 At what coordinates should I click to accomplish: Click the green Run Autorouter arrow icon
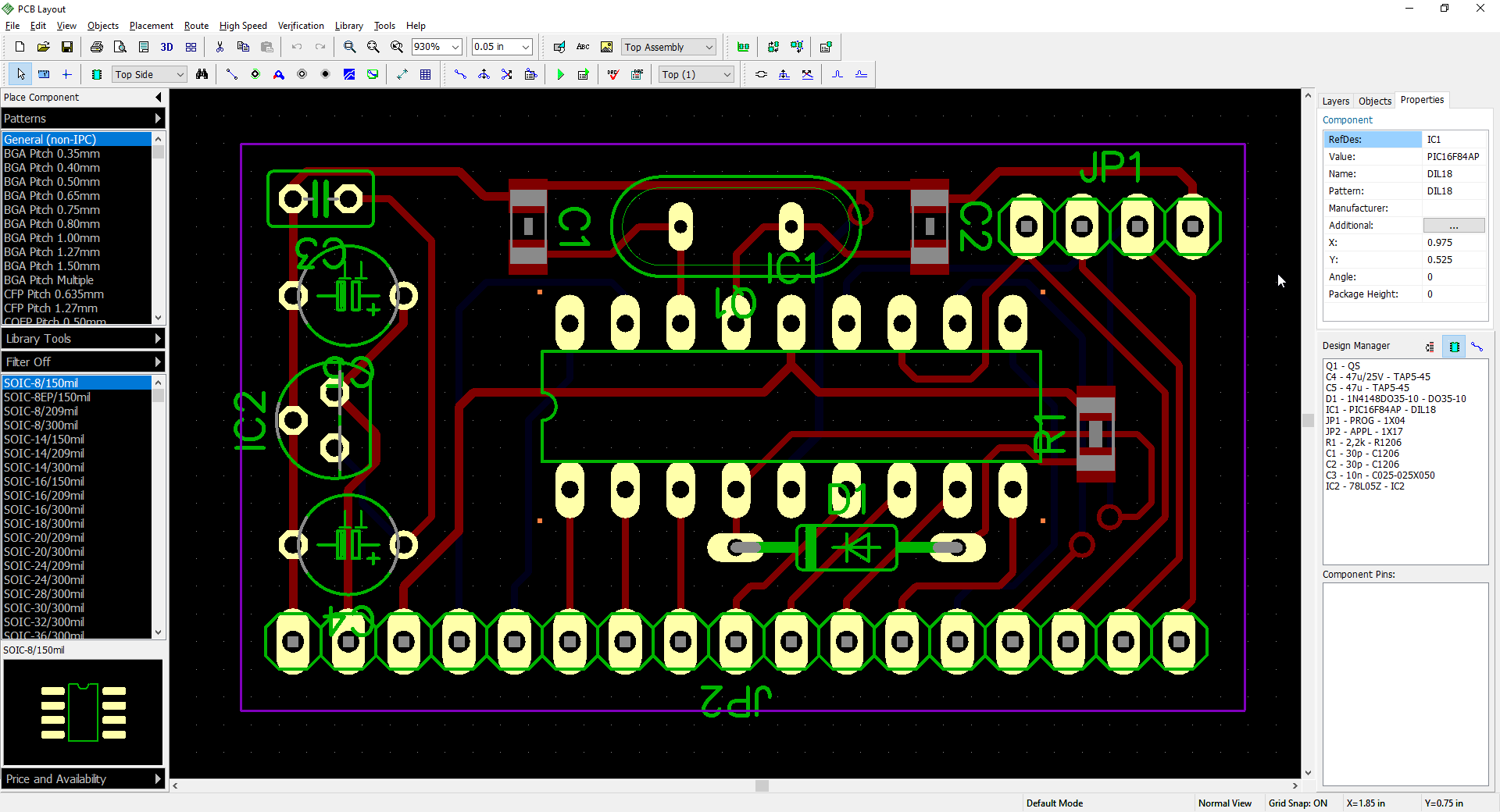561,74
